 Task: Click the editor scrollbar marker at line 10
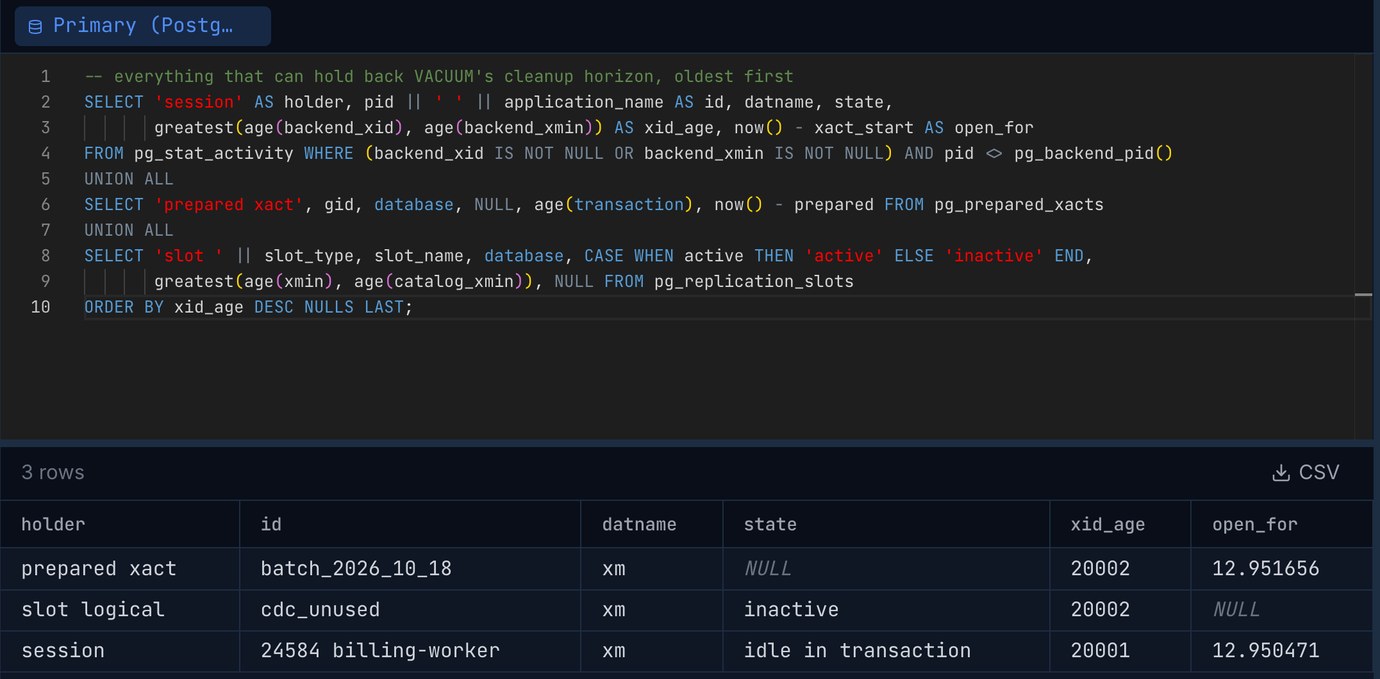click(1363, 295)
